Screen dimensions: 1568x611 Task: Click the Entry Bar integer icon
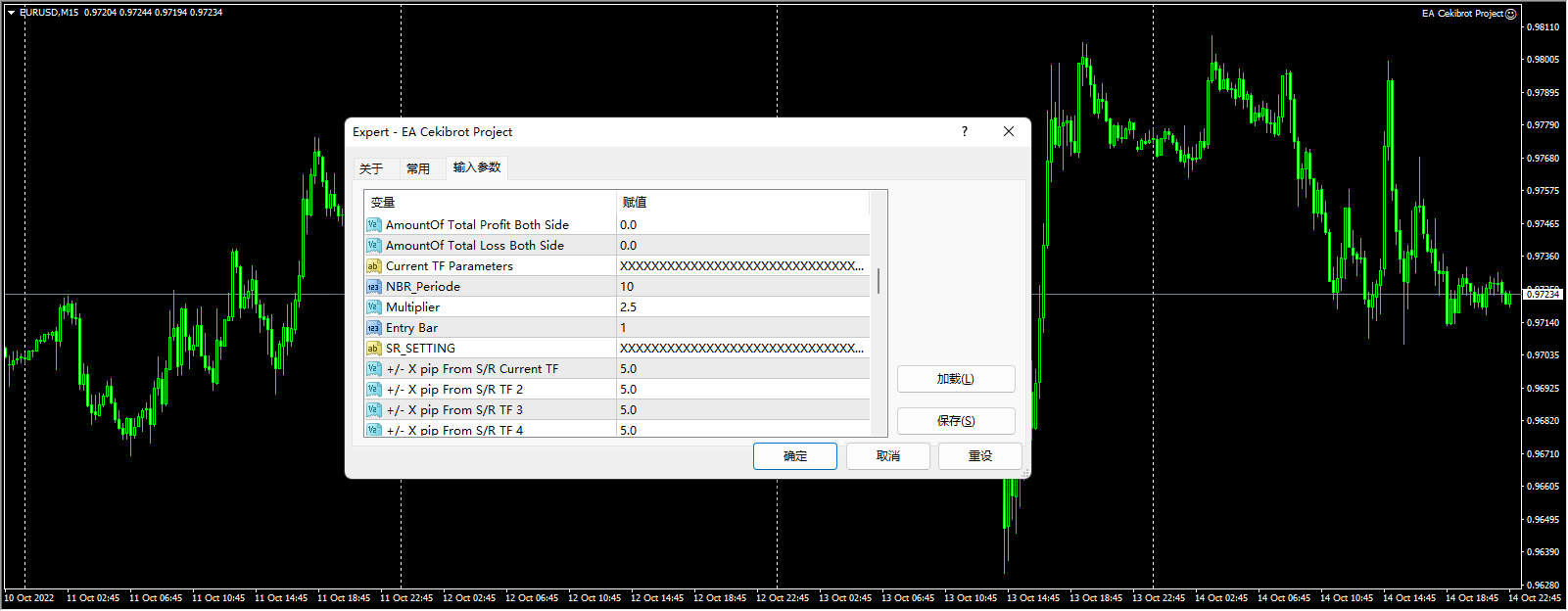373,328
